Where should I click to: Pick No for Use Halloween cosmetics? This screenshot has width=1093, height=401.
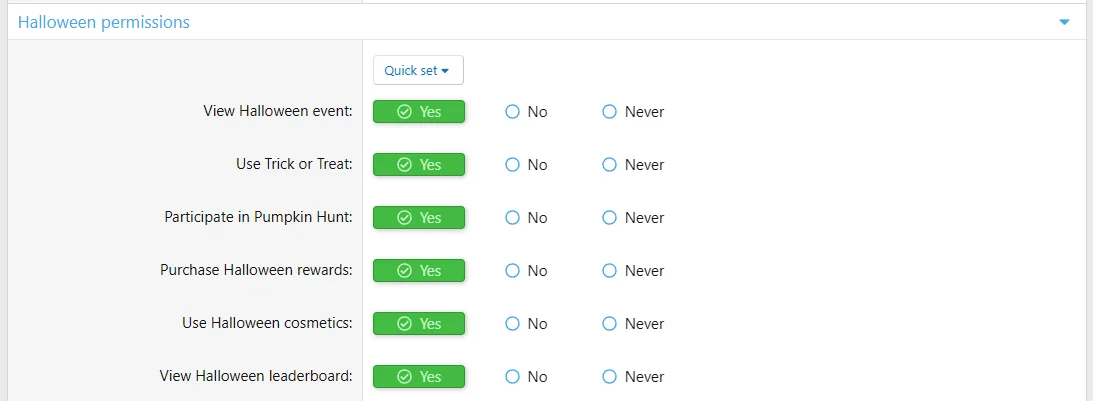point(526,324)
